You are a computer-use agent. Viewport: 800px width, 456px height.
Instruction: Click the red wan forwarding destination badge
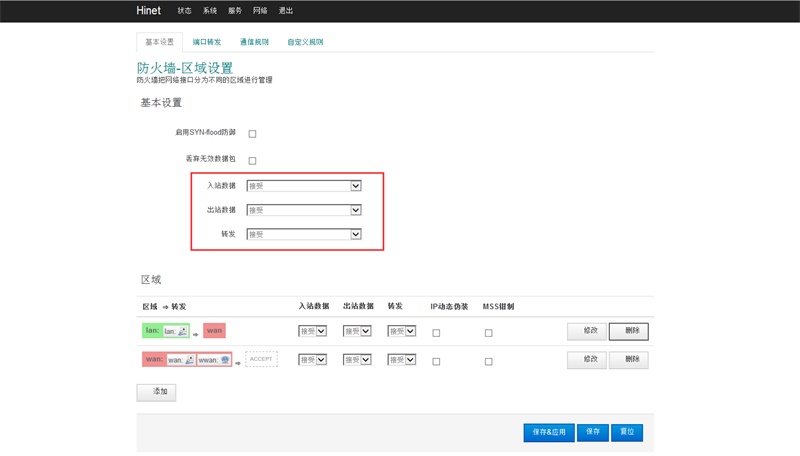click(x=214, y=331)
